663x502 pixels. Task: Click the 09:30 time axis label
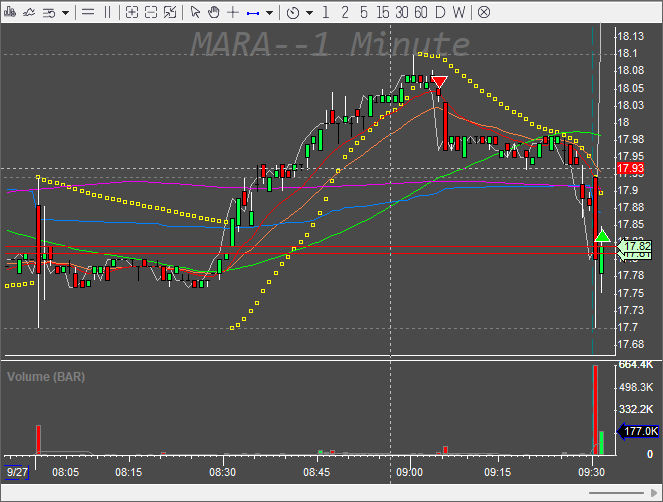click(x=592, y=472)
